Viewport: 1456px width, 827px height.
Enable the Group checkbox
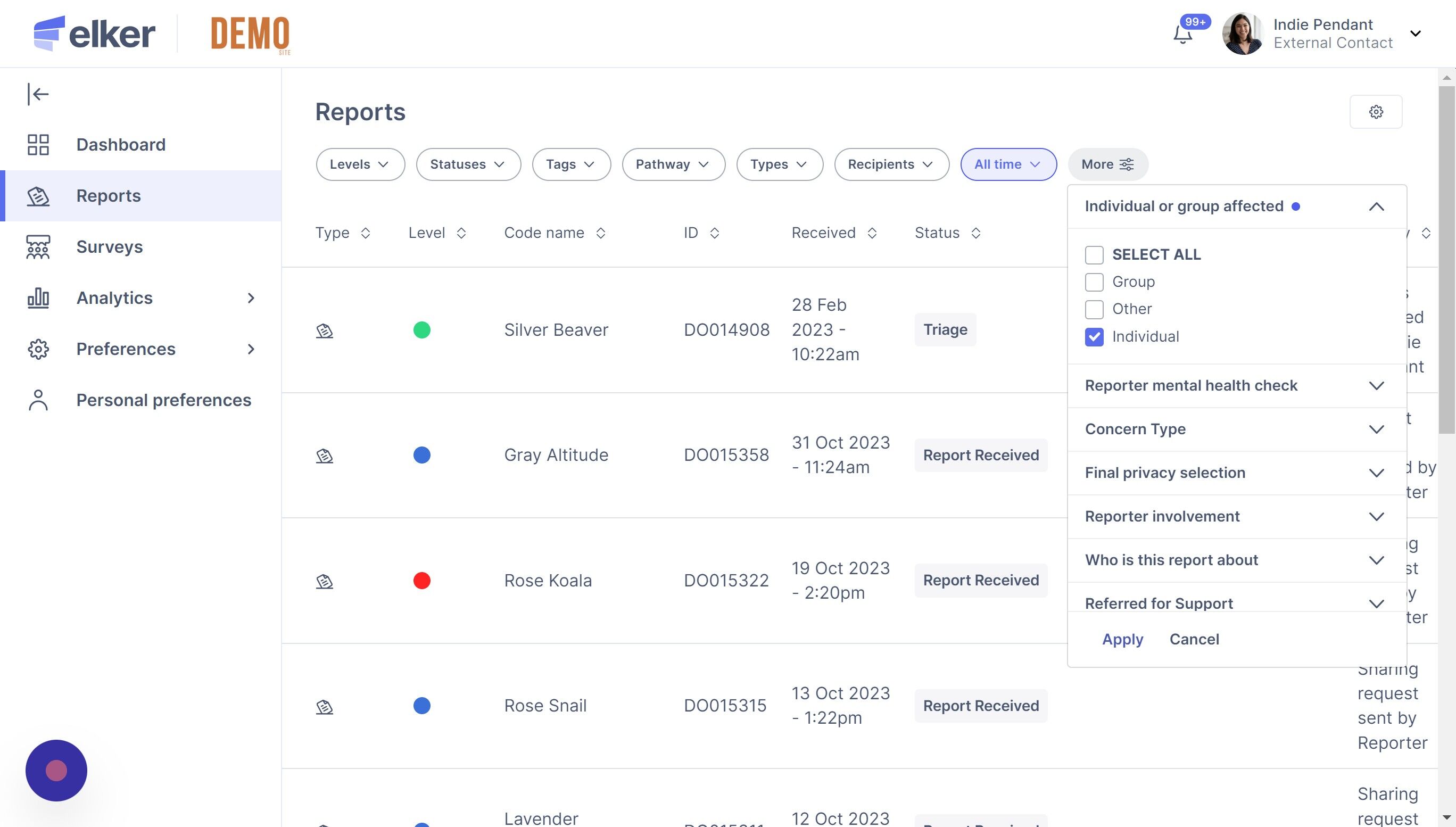point(1094,282)
